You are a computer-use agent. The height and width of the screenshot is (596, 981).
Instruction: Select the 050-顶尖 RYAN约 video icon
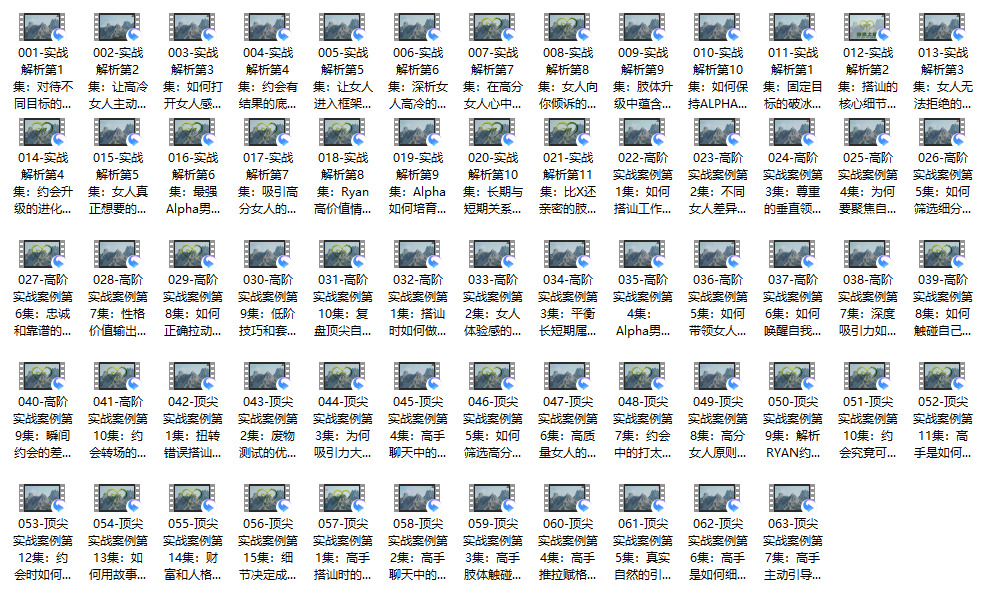coord(793,376)
